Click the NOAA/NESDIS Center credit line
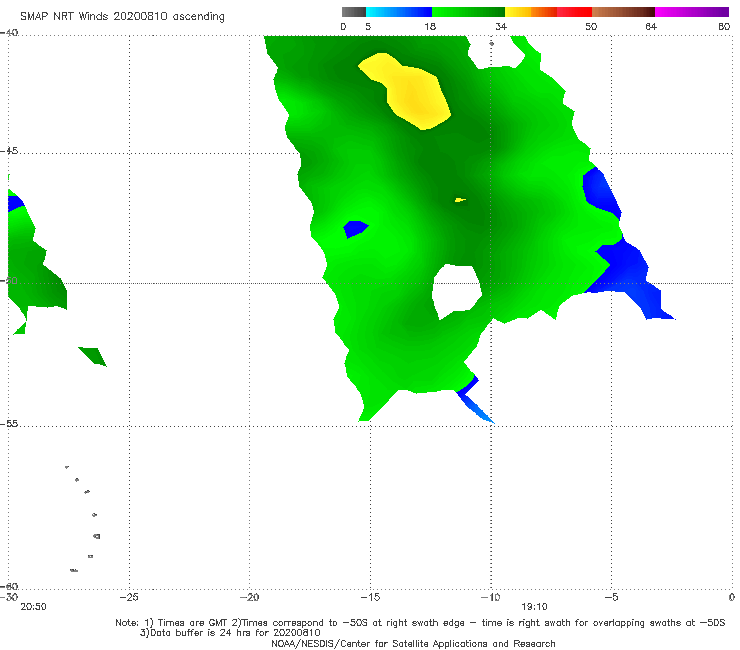Screen dimensions: 740x650 pos(413,644)
